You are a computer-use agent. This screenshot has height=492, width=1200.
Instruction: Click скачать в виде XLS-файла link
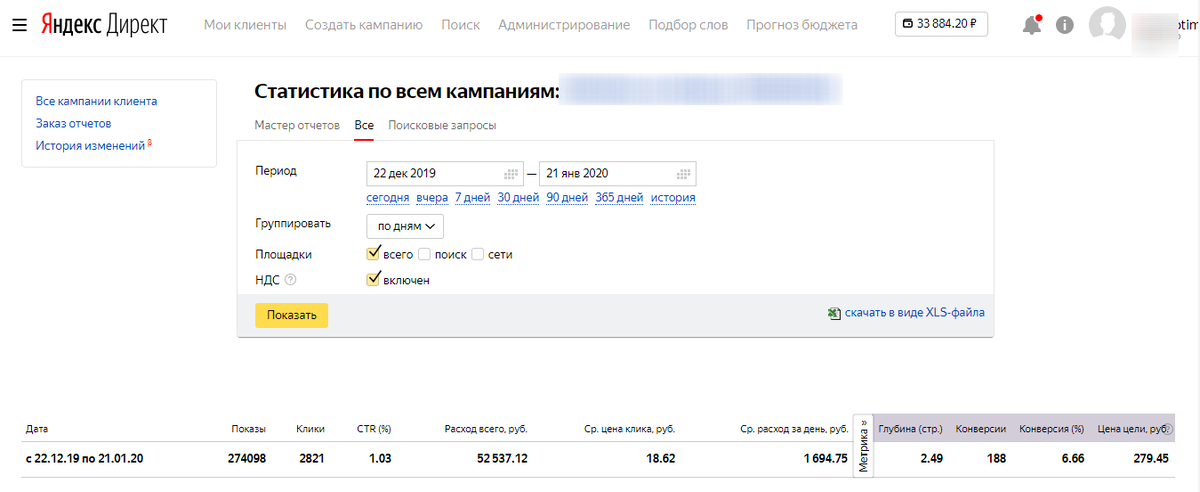[x=914, y=313]
